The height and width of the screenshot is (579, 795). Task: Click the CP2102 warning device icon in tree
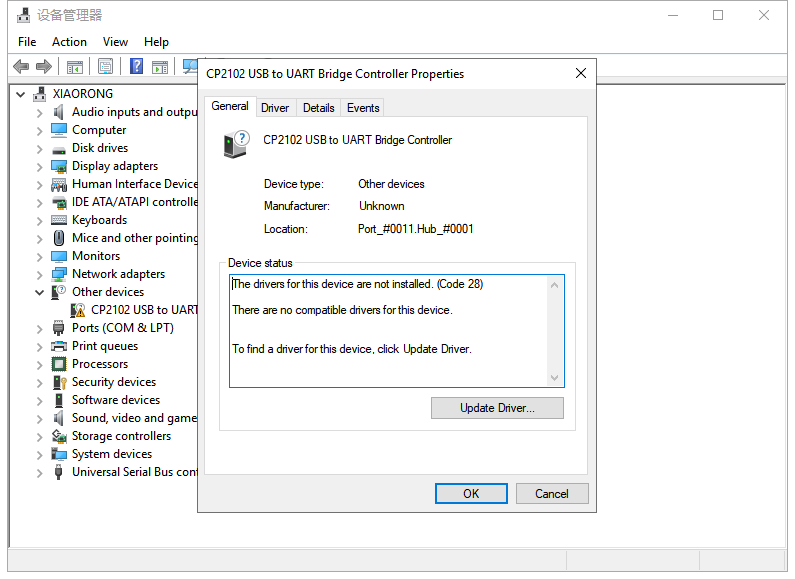point(79,310)
